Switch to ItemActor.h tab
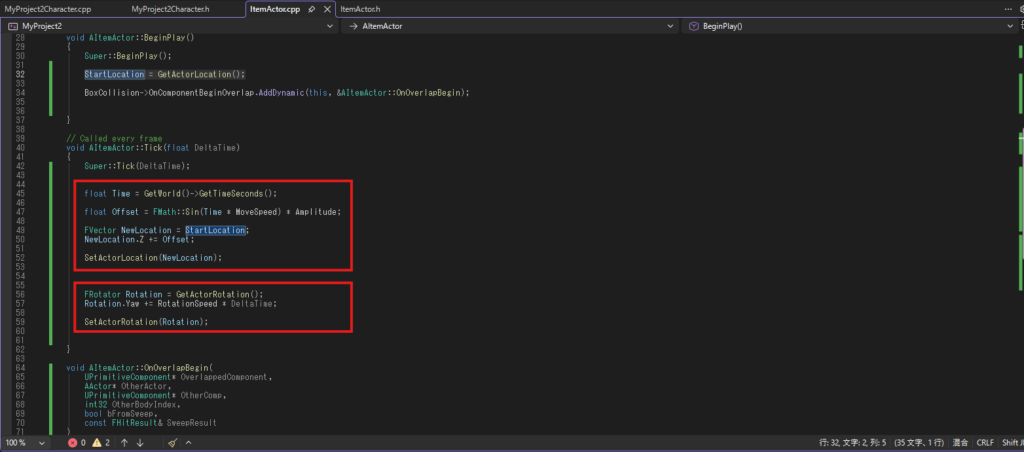1024x452 pixels. point(360,9)
